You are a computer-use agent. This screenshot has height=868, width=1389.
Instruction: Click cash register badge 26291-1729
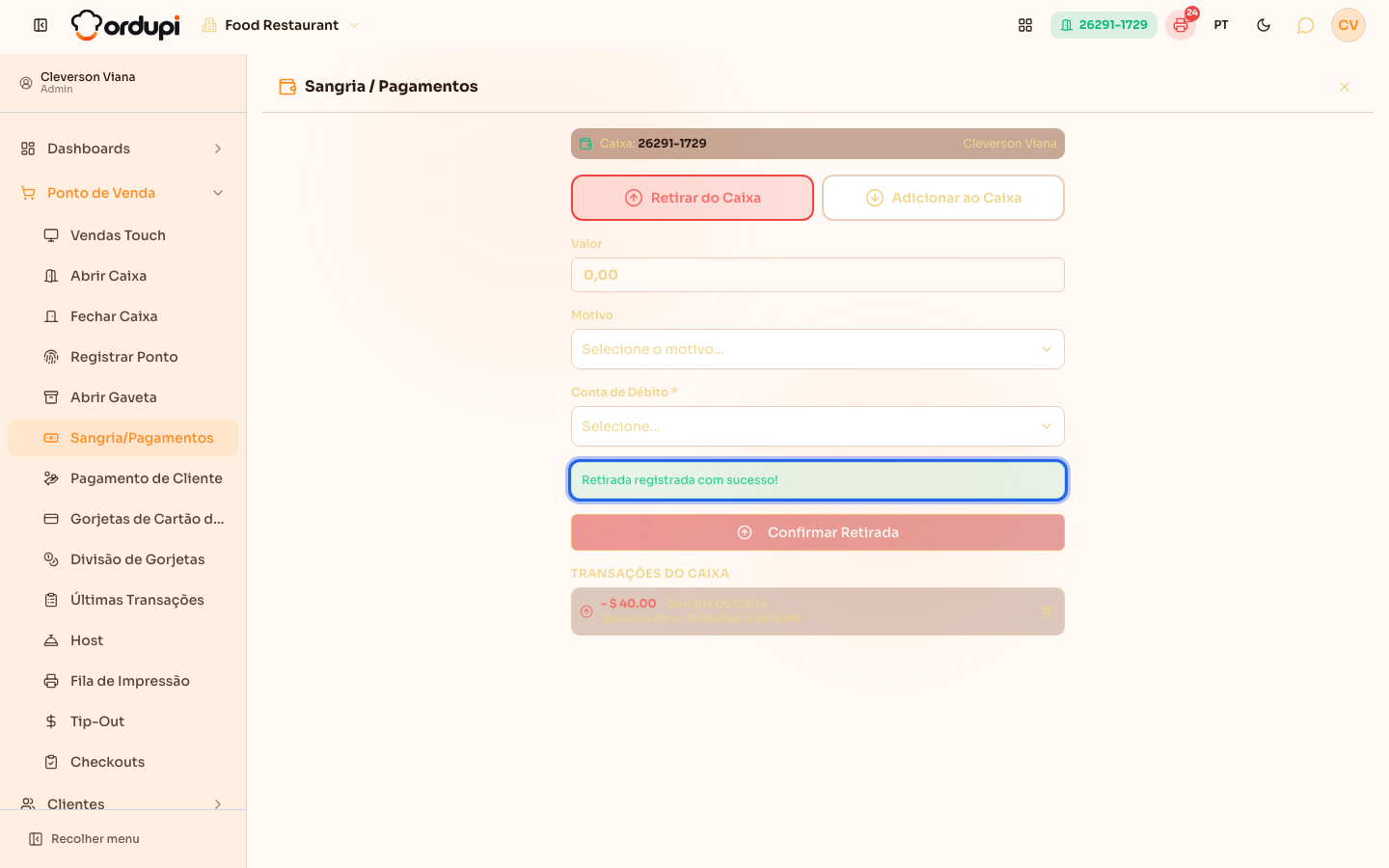click(1103, 25)
